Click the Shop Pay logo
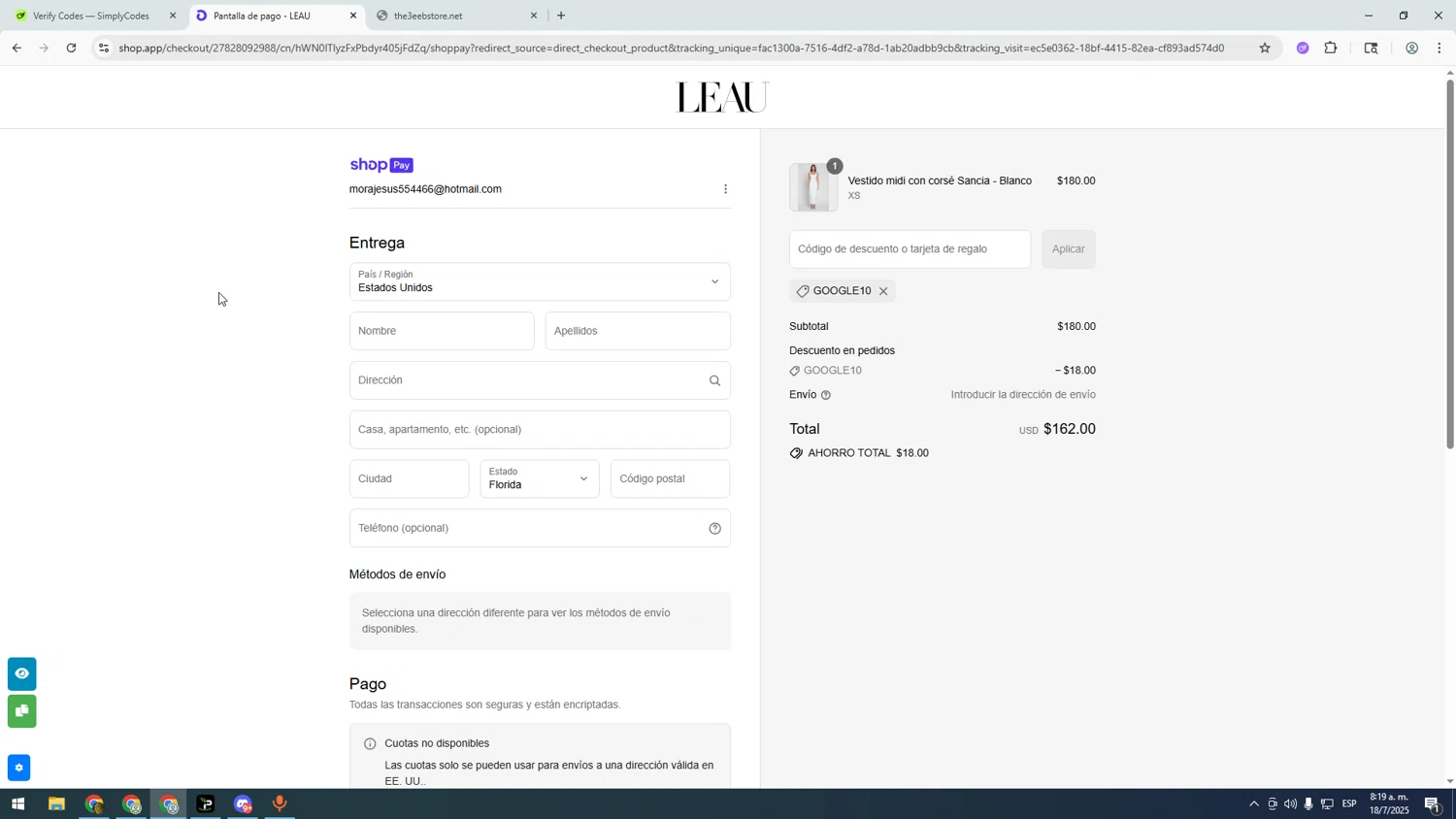Screen dimensions: 1456x819 coord(381,165)
